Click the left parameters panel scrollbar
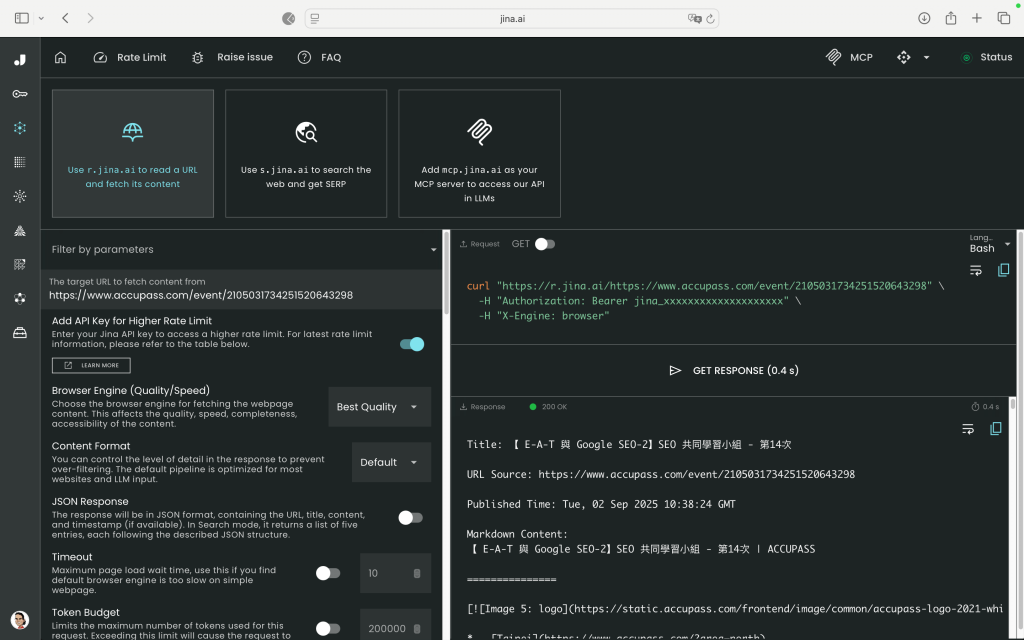Viewport: 1024px width, 640px height. [x=446, y=274]
